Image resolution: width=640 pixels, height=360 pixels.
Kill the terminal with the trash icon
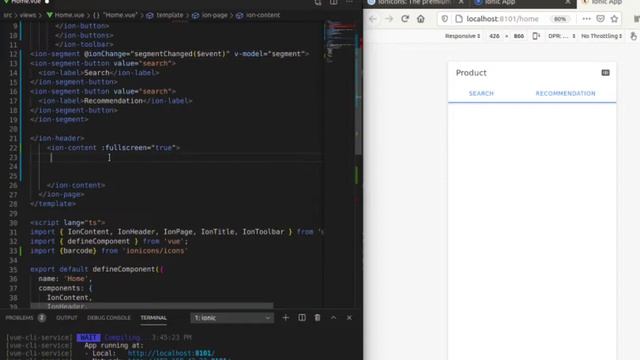pyautogui.click(x=317, y=318)
